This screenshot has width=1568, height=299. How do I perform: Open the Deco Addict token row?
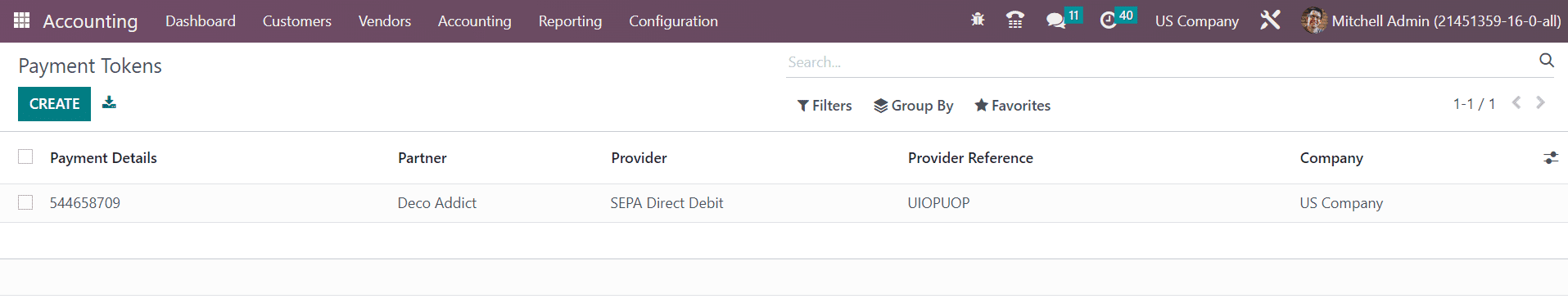tap(784, 203)
